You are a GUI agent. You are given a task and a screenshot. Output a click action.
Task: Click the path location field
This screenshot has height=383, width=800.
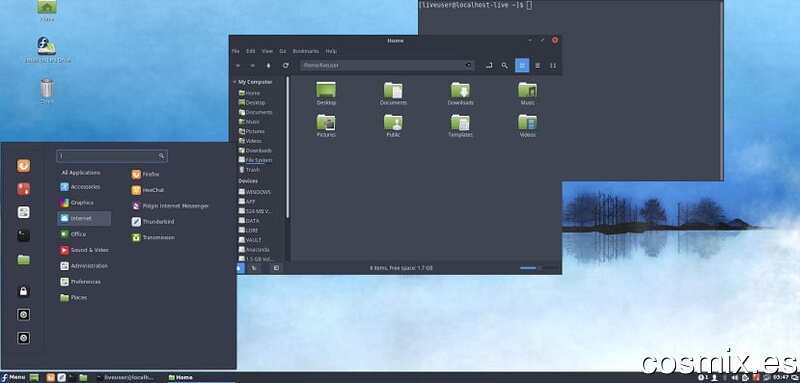coord(387,65)
